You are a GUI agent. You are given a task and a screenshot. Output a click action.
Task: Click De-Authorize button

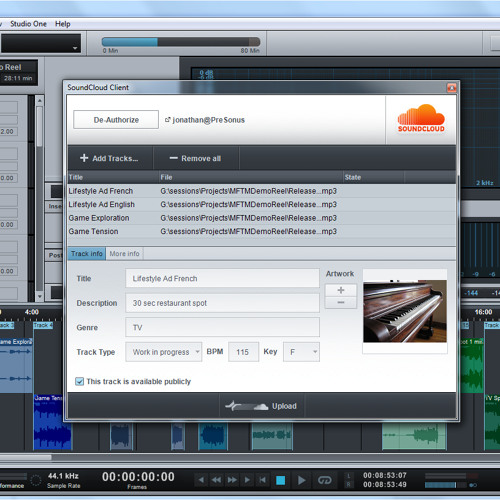pos(116,120)
